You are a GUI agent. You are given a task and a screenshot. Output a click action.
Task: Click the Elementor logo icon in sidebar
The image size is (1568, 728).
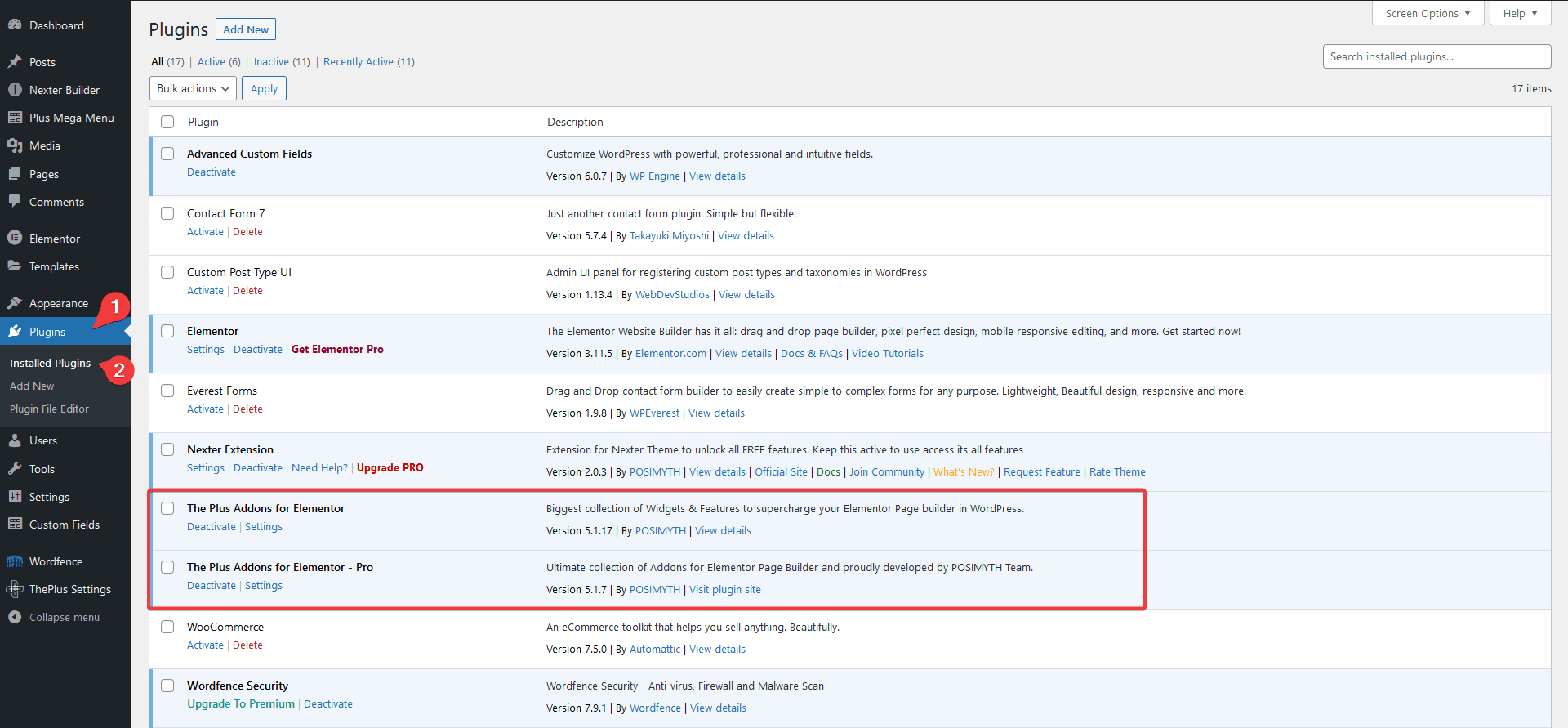click(x=15, y=239)
